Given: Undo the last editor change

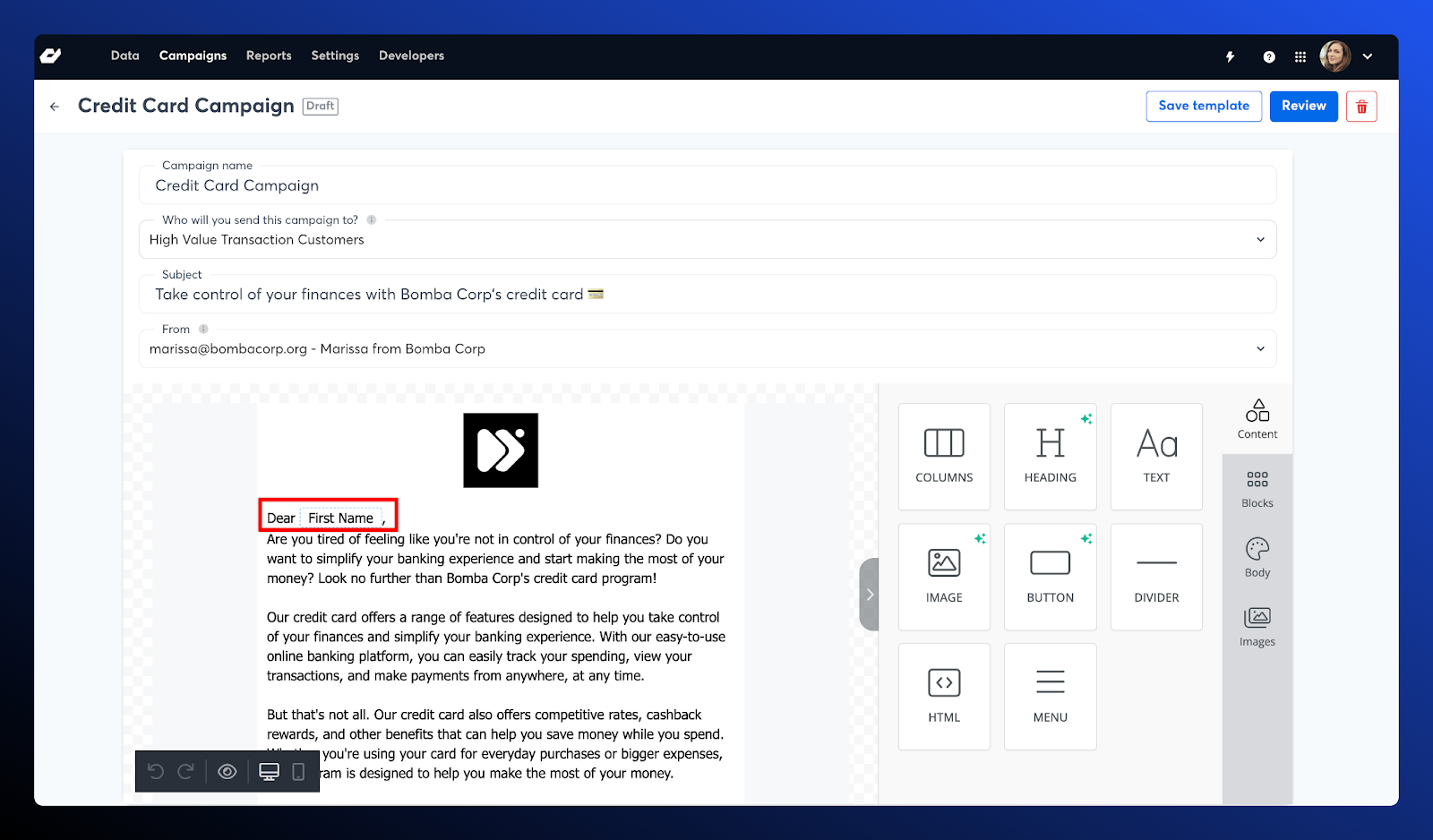Looking at the screenshot, I should [156, 771].
